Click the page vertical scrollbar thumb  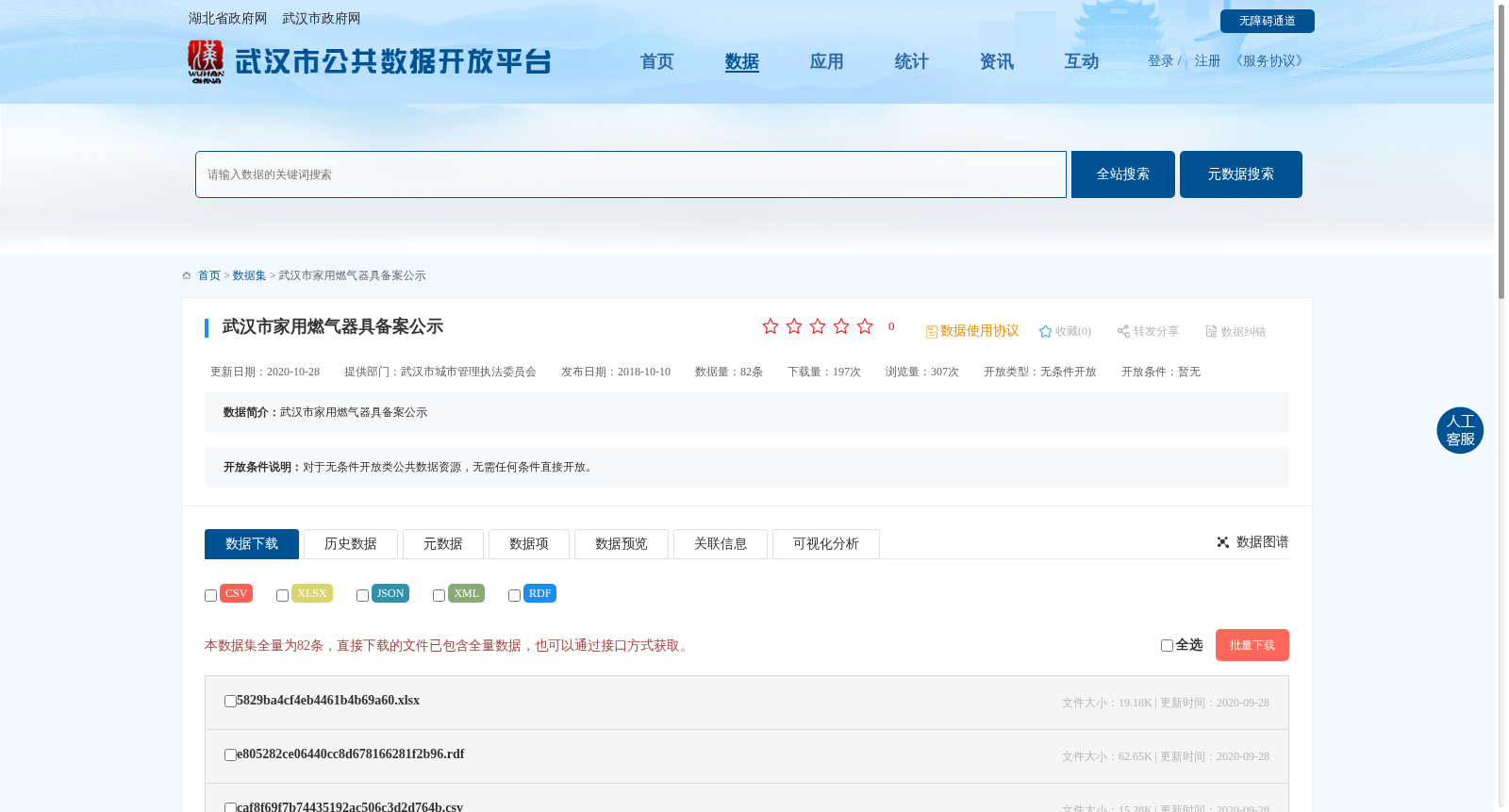(x=1501, y=151)
